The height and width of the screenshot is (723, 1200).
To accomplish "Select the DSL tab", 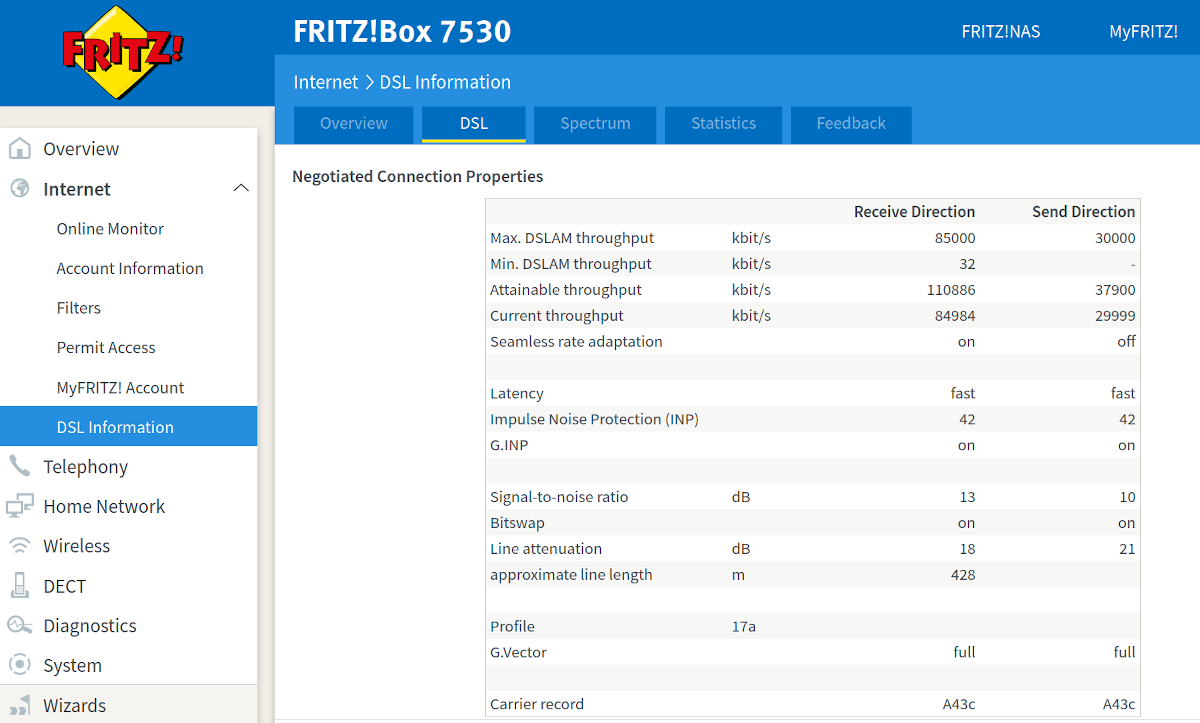I will [474, 124].
